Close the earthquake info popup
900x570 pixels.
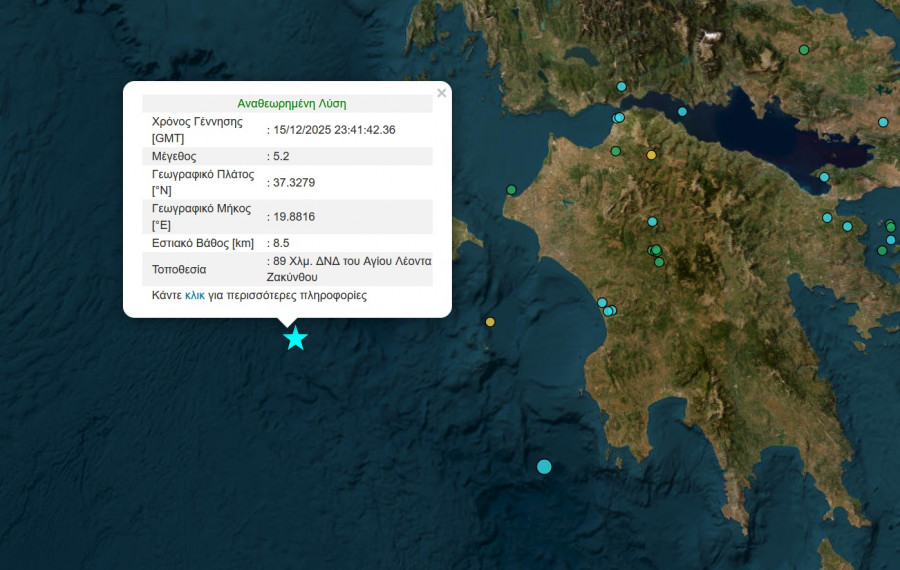(x=441, y=94)
